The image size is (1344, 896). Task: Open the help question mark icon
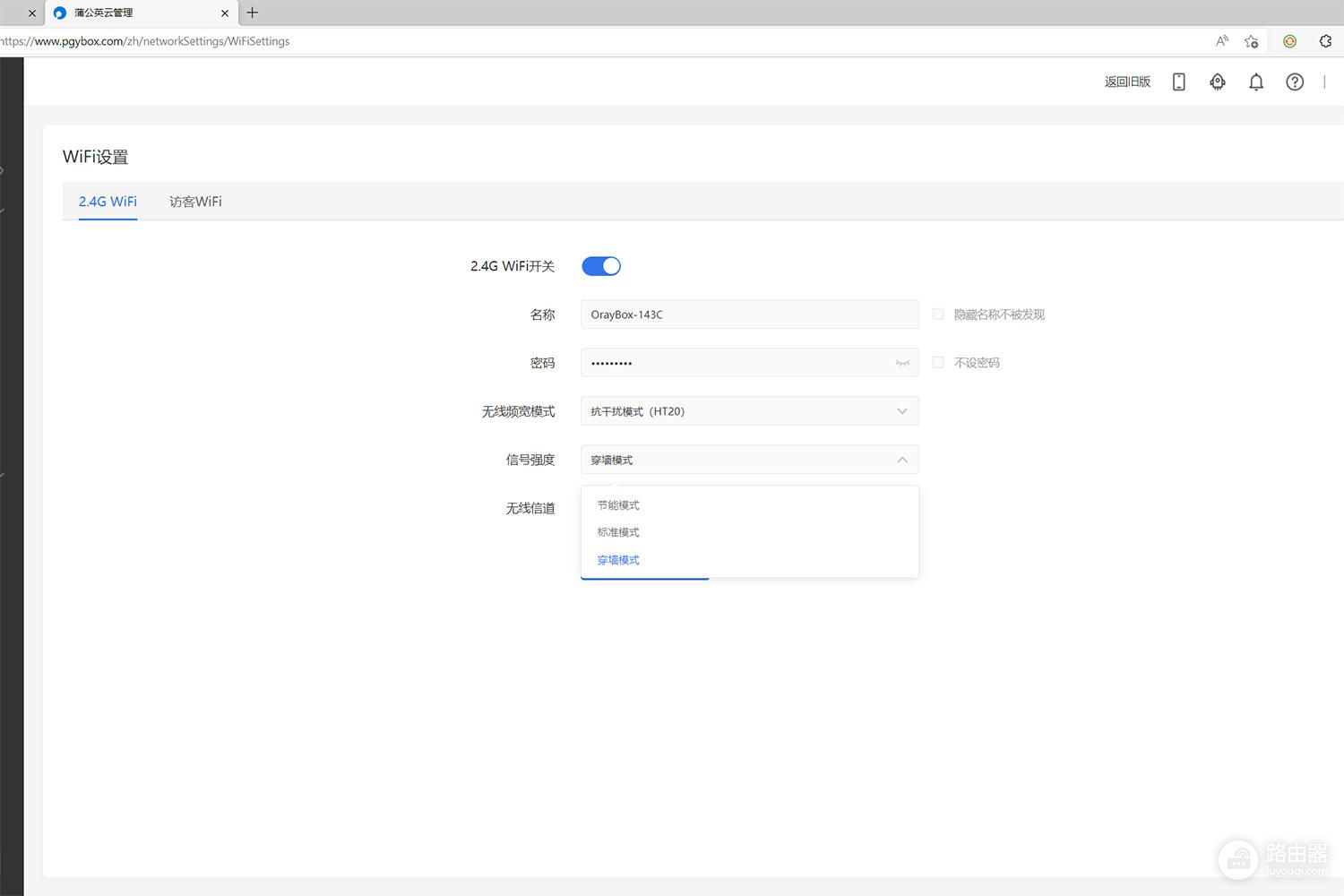coord(1295,82)
